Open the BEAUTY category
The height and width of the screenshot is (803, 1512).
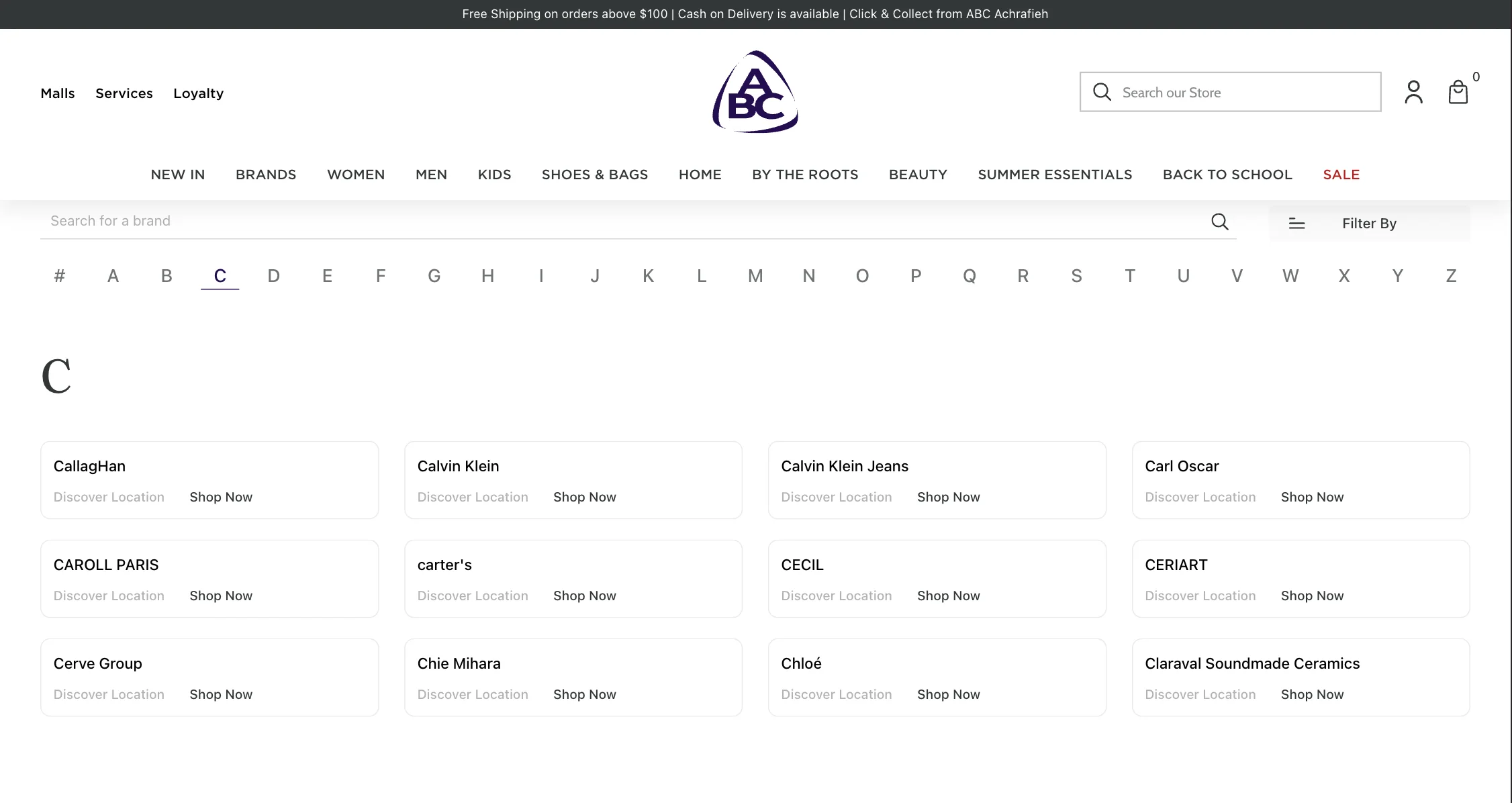tap(918, 175)
